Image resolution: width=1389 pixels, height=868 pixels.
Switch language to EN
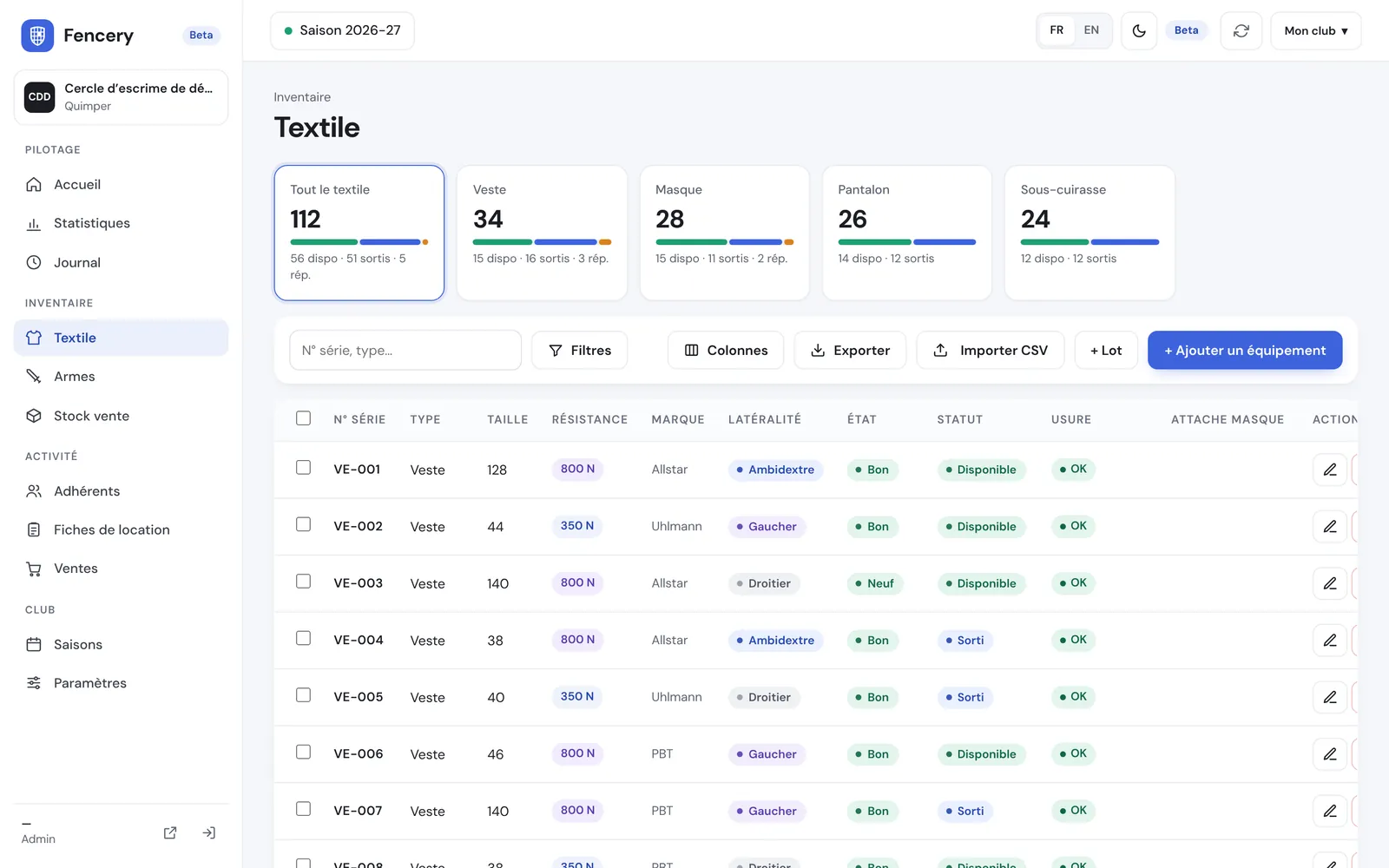click(x=1091, y=30)
